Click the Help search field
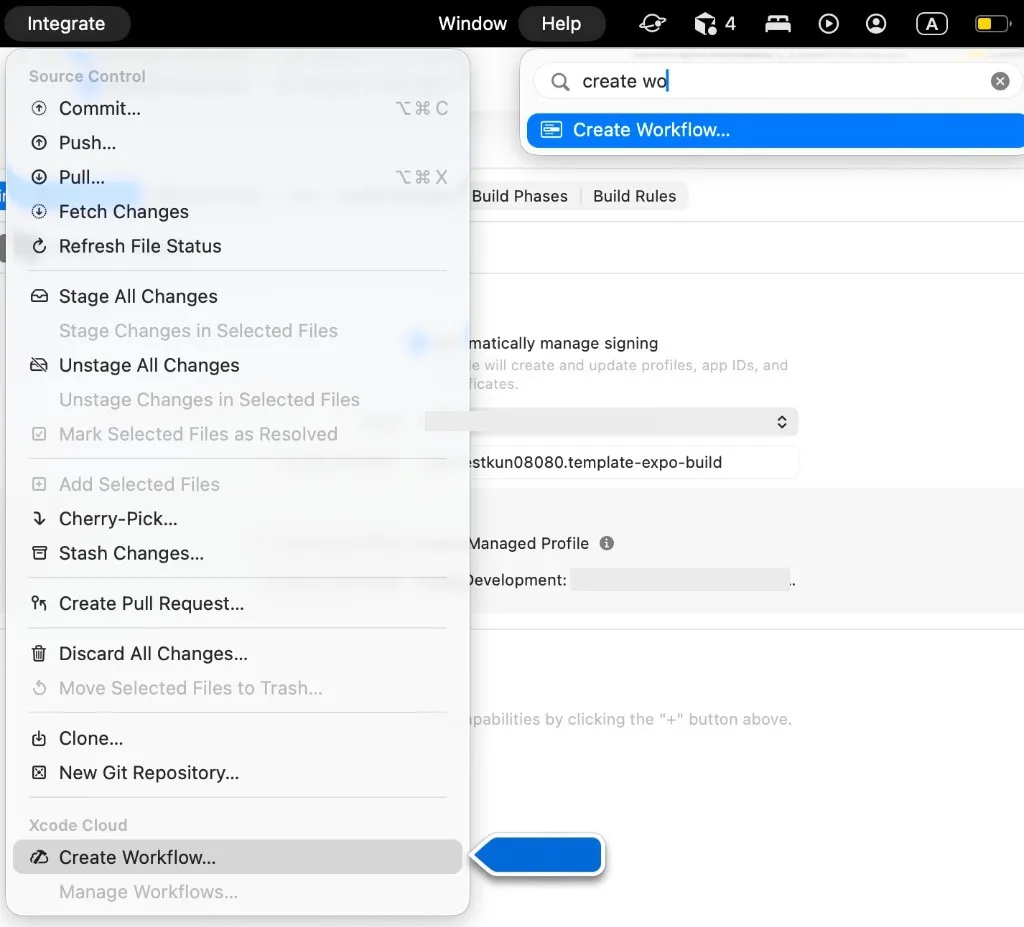Image resolution: width=1024 pixels, height=927 pixels. click(x=776, y=81)
